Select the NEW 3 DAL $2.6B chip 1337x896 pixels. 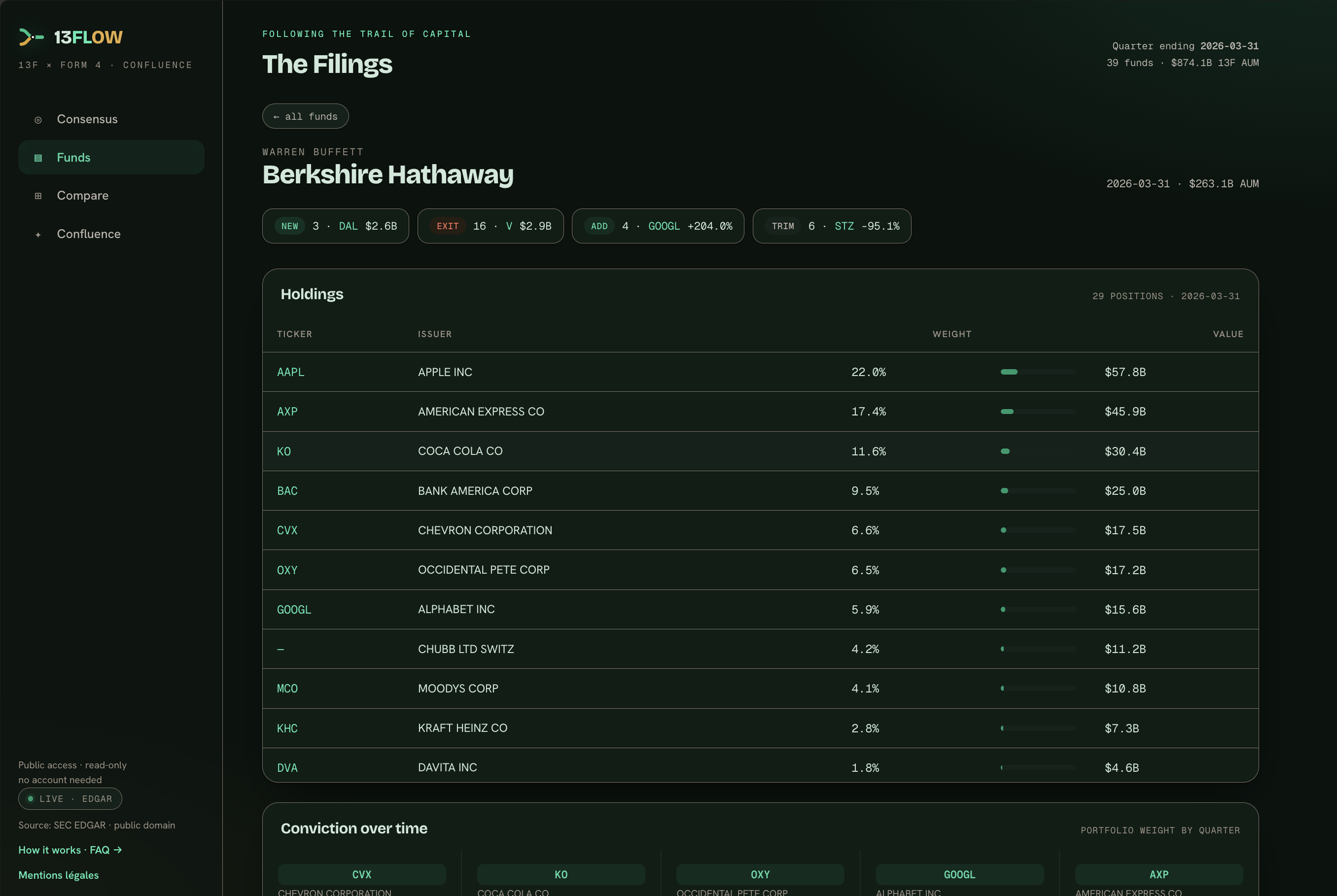tap(335, 226)
